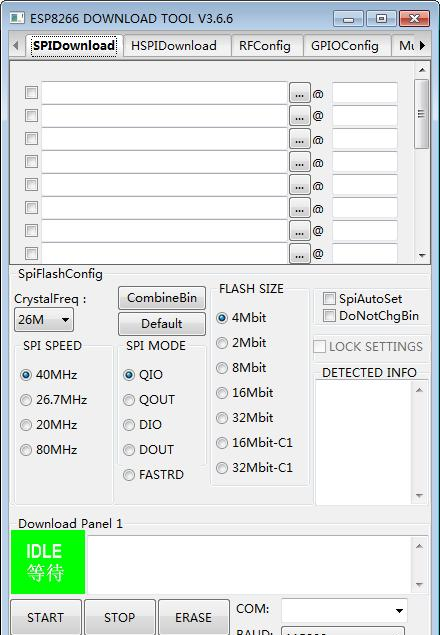This screenshot has width=440, height=635.
Task: Click the browse button for first file row
Action: 299,93
